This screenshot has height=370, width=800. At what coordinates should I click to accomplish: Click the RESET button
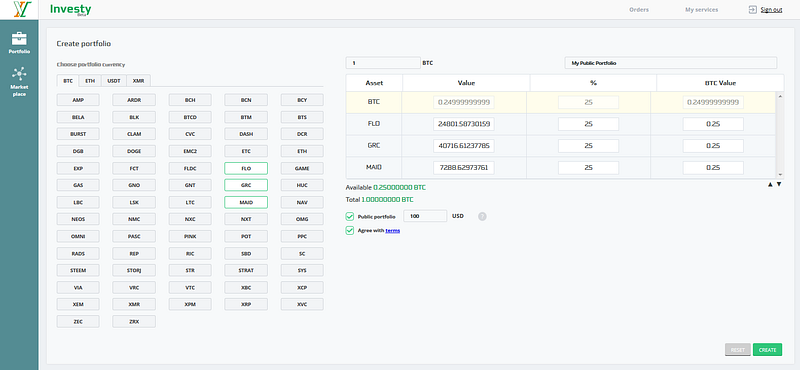pos(738,350)
